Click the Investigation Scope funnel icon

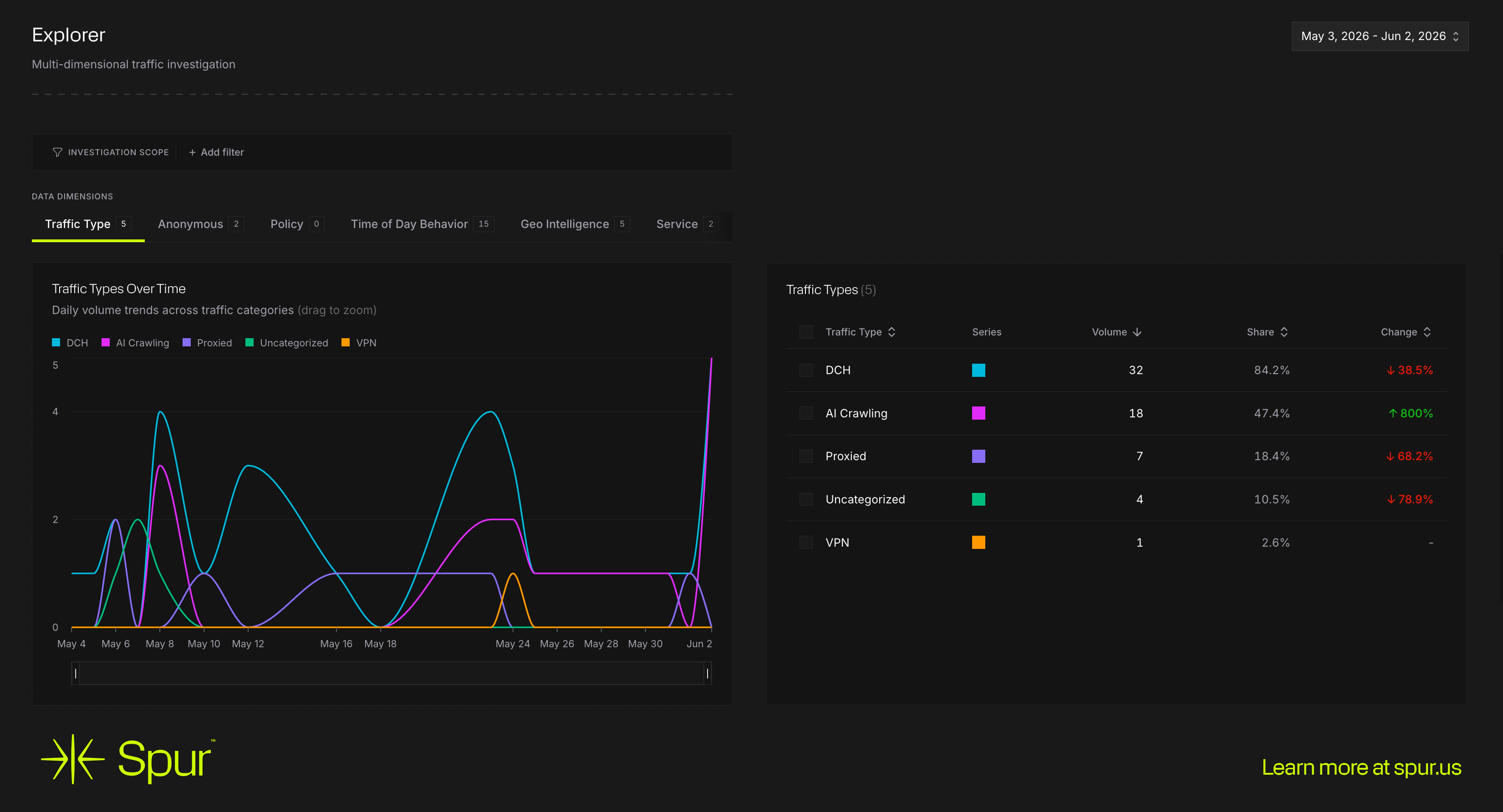tap(57, 152)
